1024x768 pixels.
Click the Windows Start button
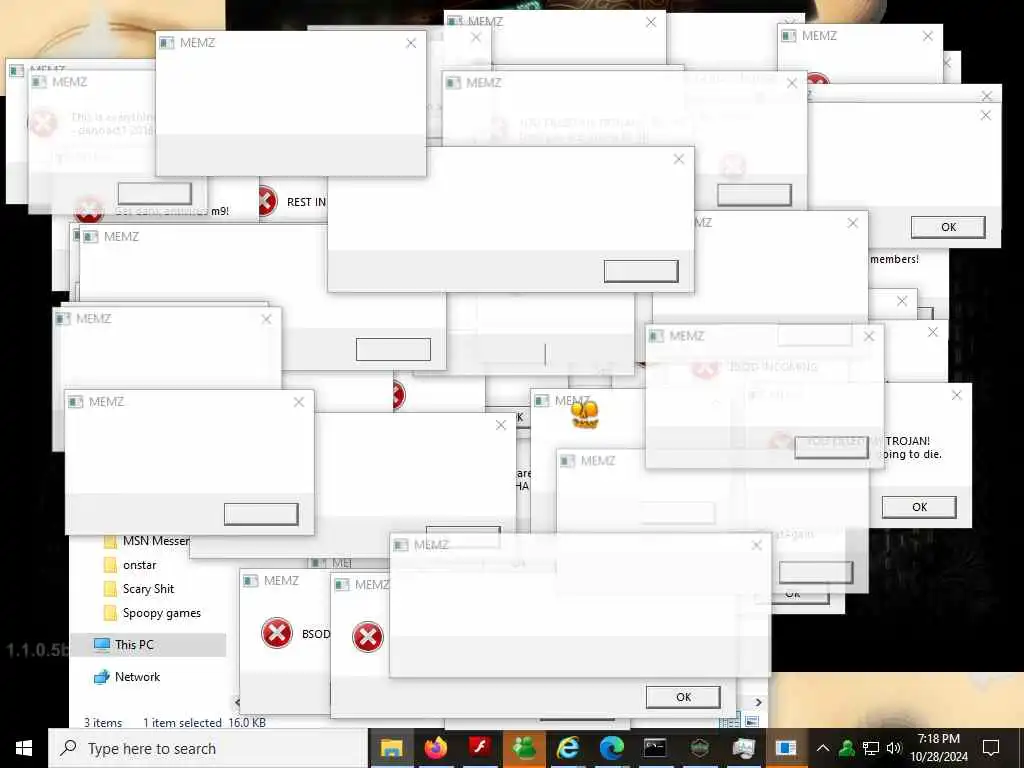click(x=24, y=748)
